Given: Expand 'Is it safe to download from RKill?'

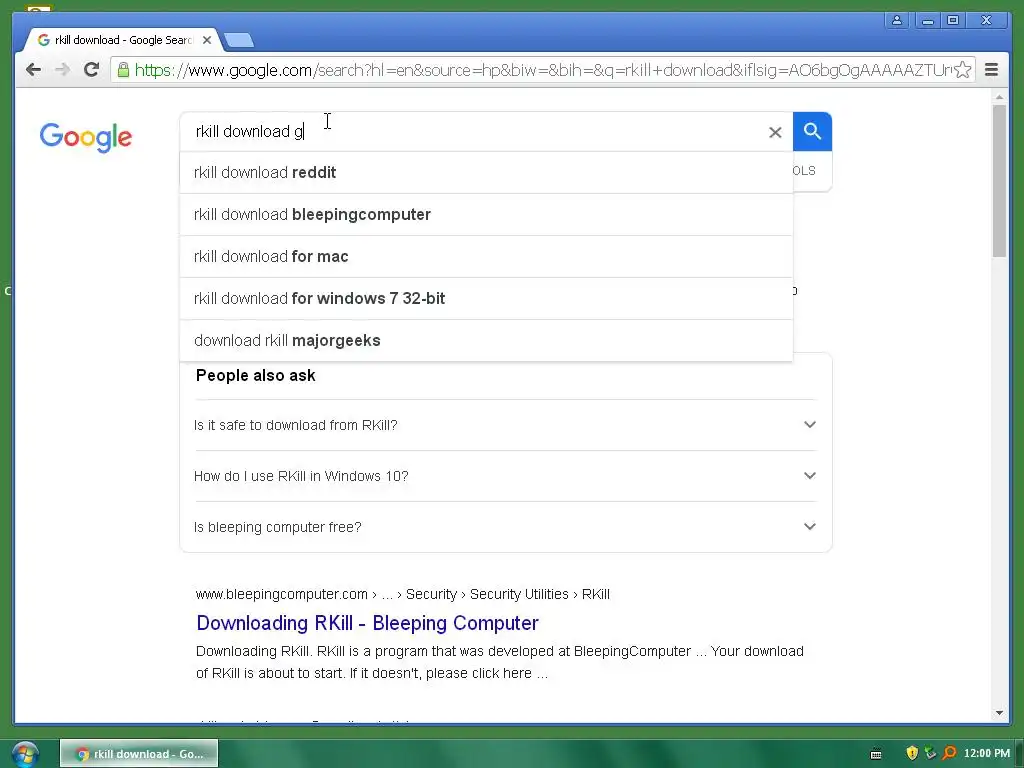Looking at the screenshot, I should point(505,425).
